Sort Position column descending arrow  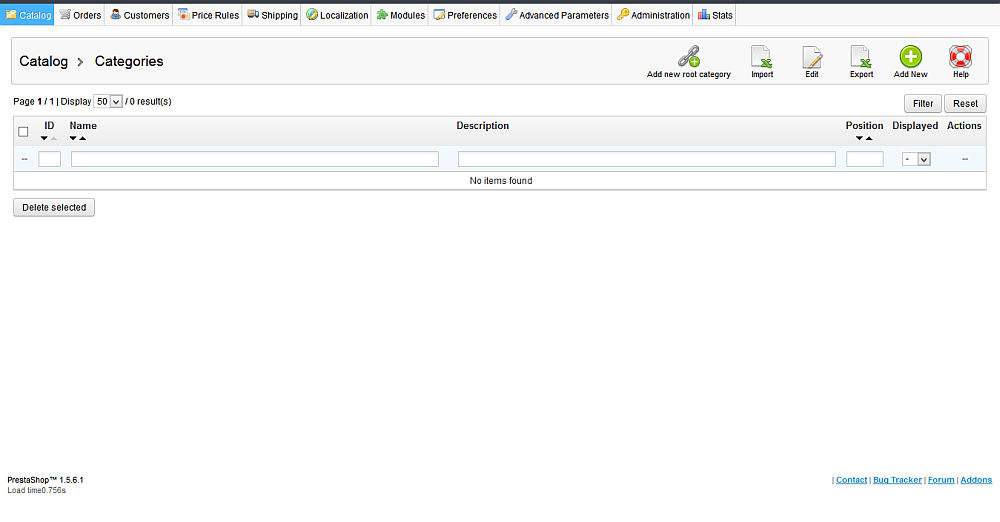point(859,138)
